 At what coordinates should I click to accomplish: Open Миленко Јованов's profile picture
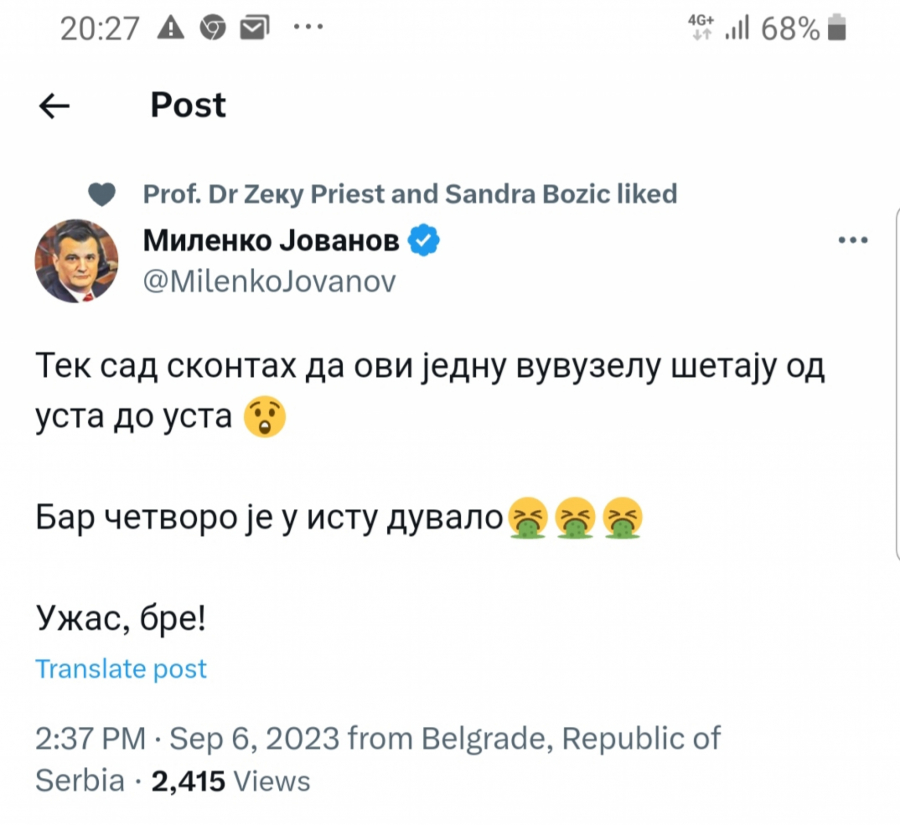78,261
